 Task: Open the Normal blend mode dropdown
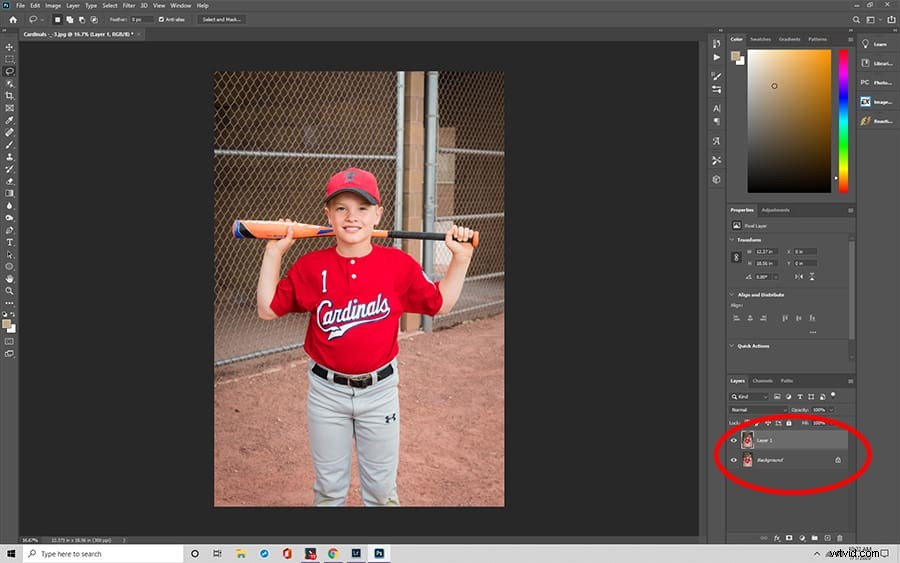click(x=758, y=410)
